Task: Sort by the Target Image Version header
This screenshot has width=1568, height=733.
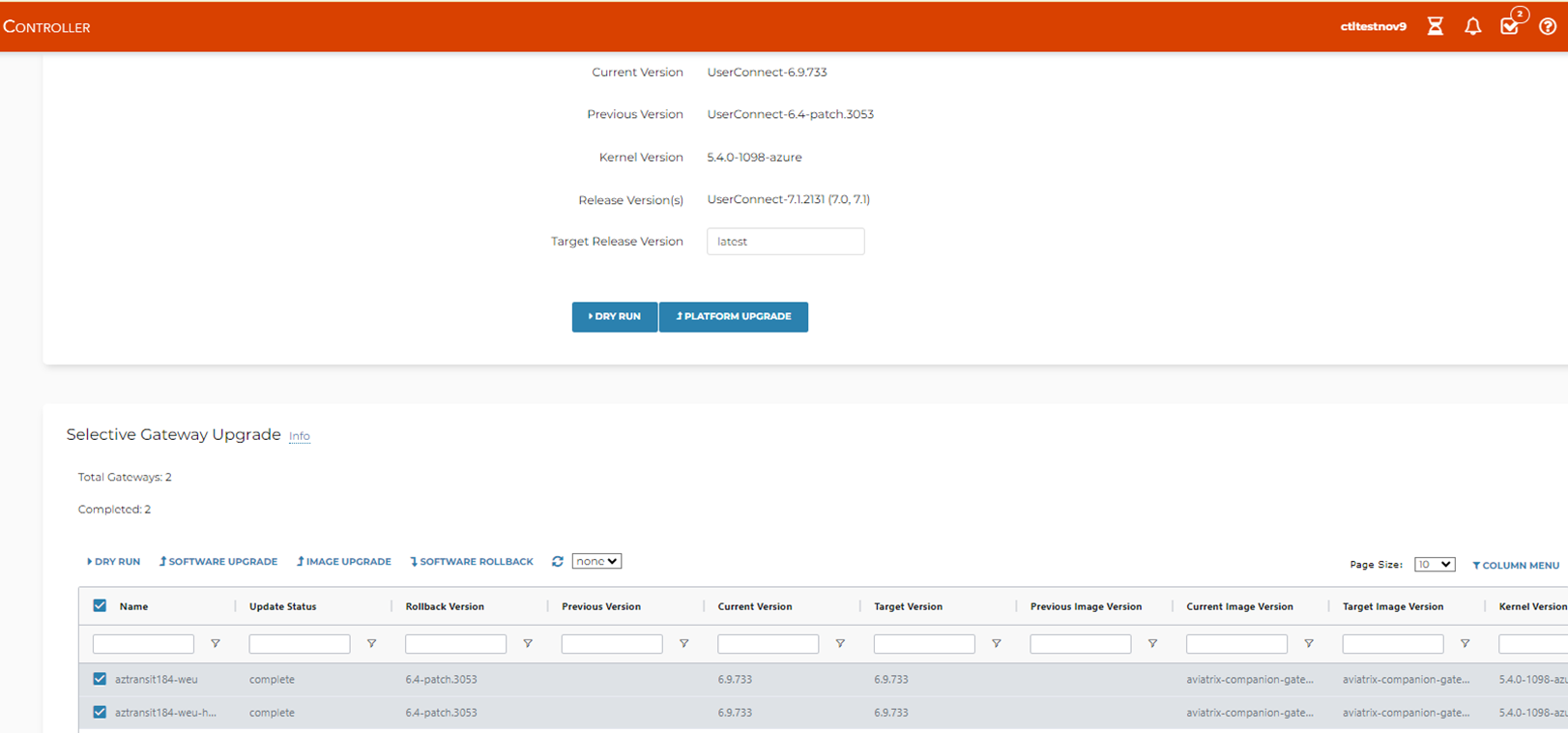Action: pos(1393,607)
